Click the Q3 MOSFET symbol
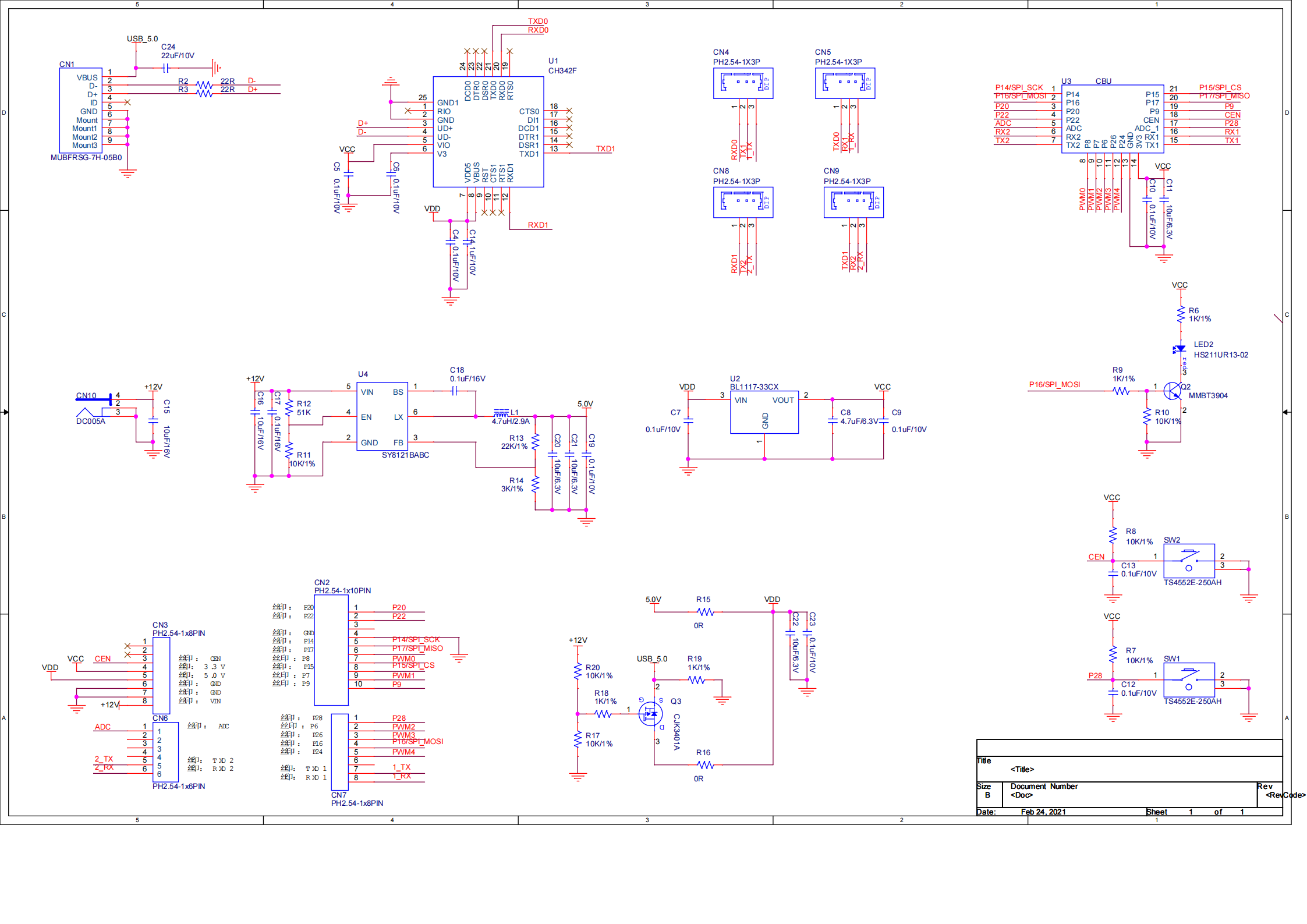The image size is (1307, 924). point(651,714)
